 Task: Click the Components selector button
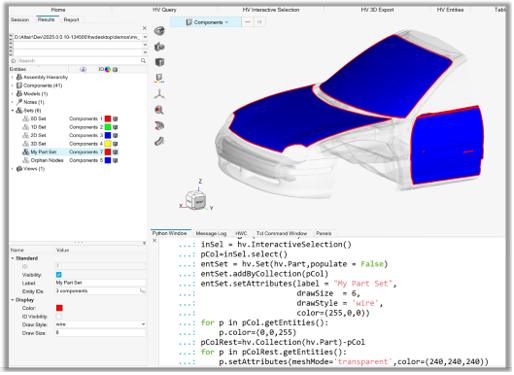tap(206, 22)
